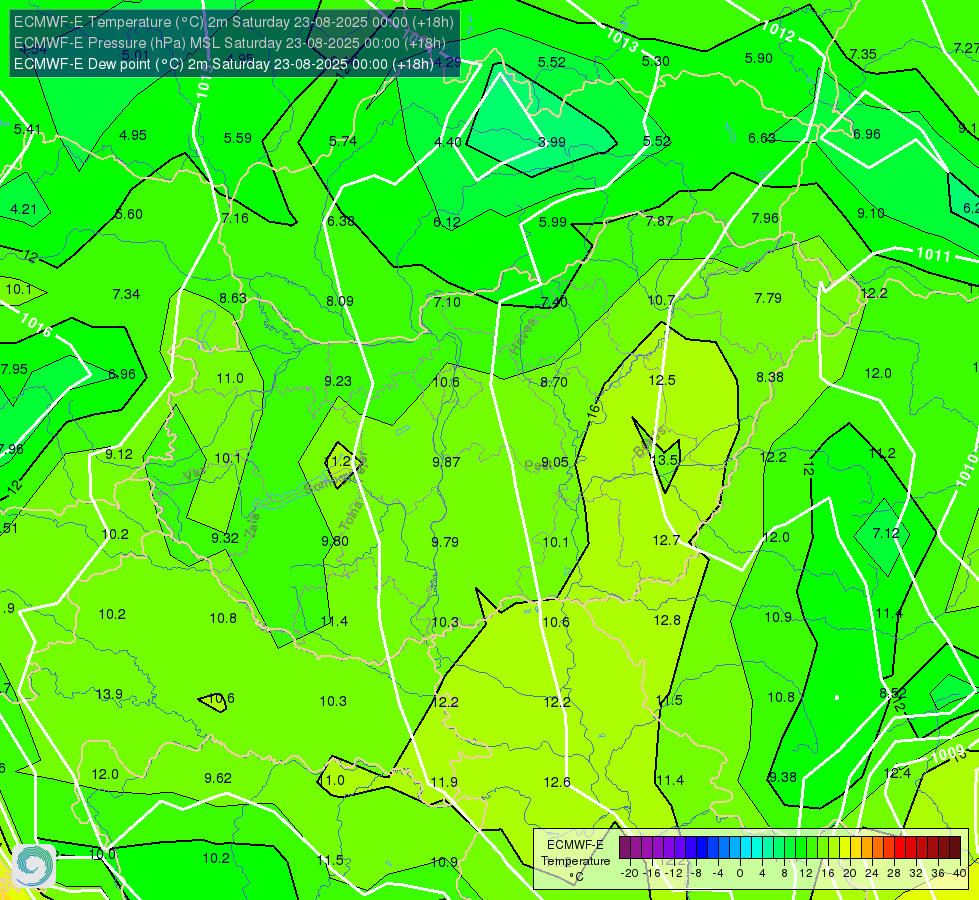Click the 6.63 dew point value

(762, 139)
